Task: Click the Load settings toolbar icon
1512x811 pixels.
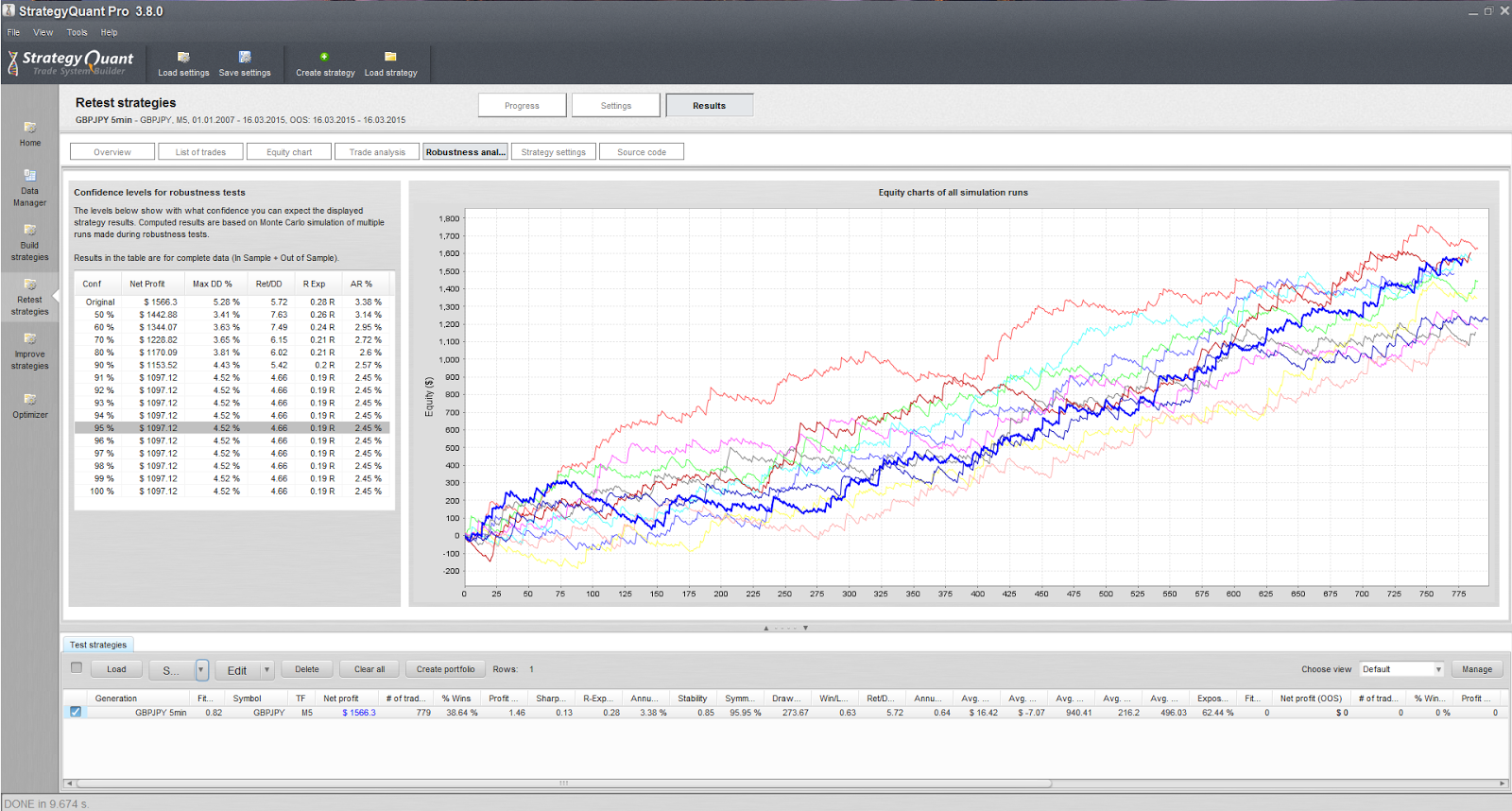Action: point(183,57)
